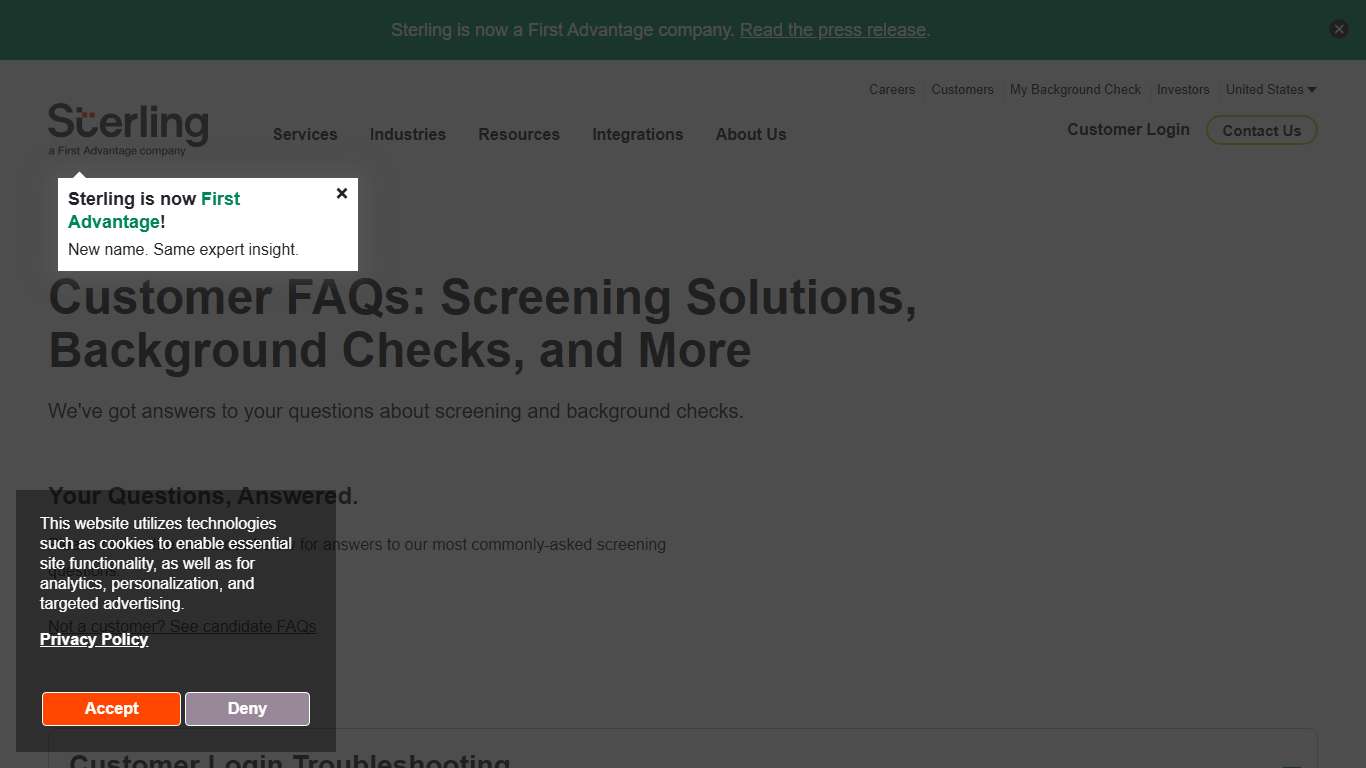Image resolution: width=1366 pixels, height=768 pixels.
Task: Open My Background Check
Action: pos(1075,89)
